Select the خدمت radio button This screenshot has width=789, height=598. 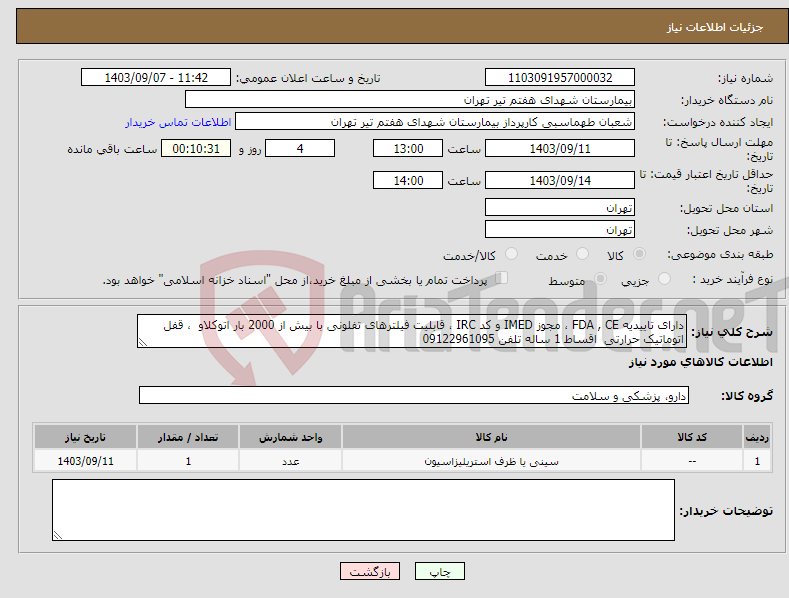[x=582, y=254]
